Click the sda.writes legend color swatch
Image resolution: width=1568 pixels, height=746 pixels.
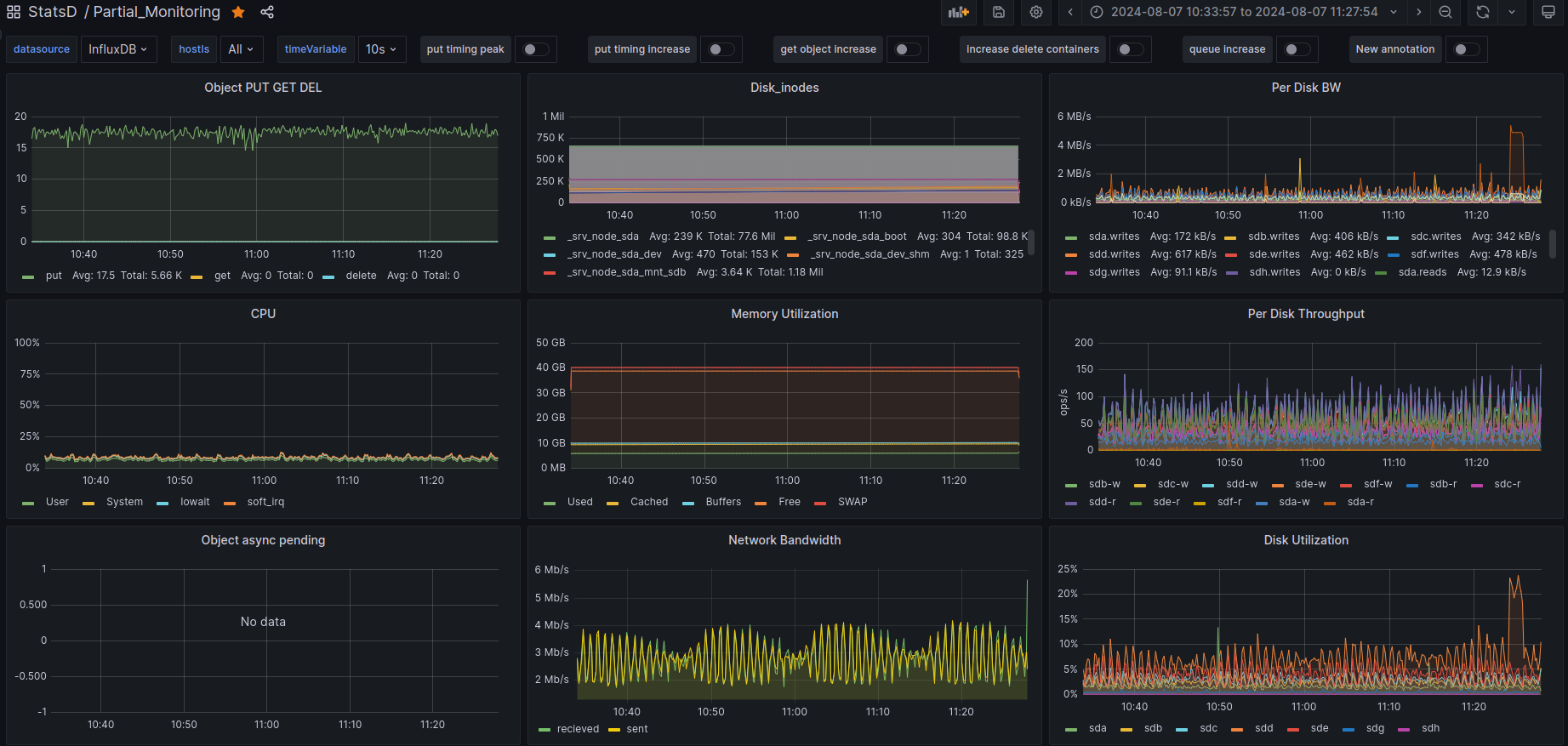point(1071,237)
